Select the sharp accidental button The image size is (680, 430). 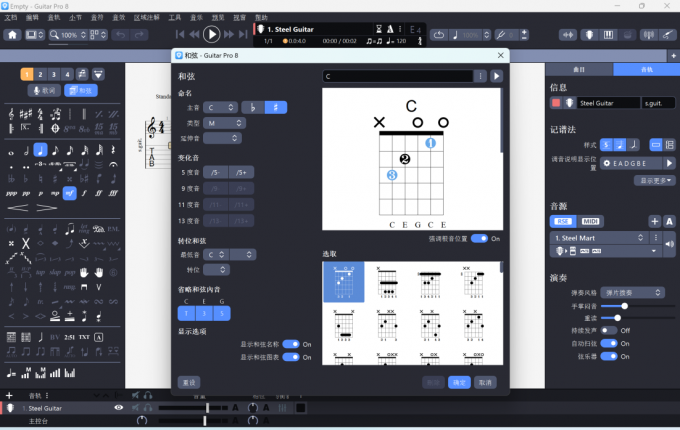coord(276,107)
